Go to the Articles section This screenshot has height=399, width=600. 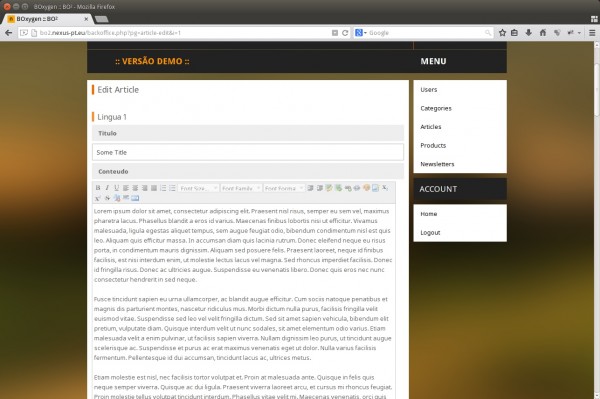point(430,127)
